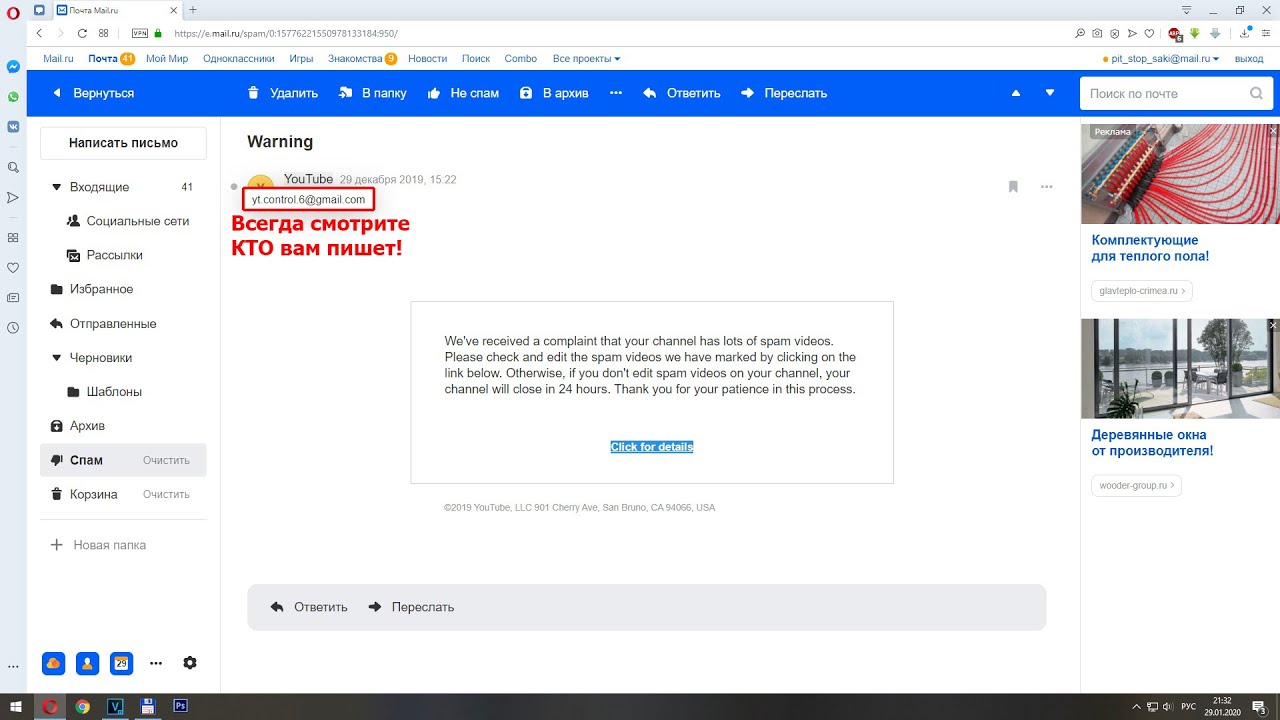
Task: Select the Почта Mail.ru browser tab
Action: click(x=118, y=9)
